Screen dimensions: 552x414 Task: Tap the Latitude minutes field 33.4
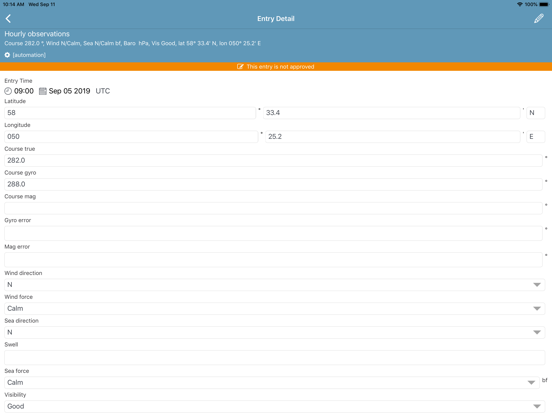pyautogui.click(x=391, y=113)
